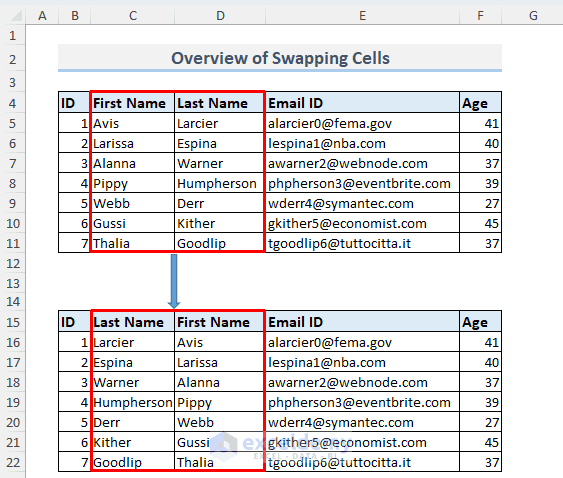
Task: Select row 4 header
Action: 13,103
